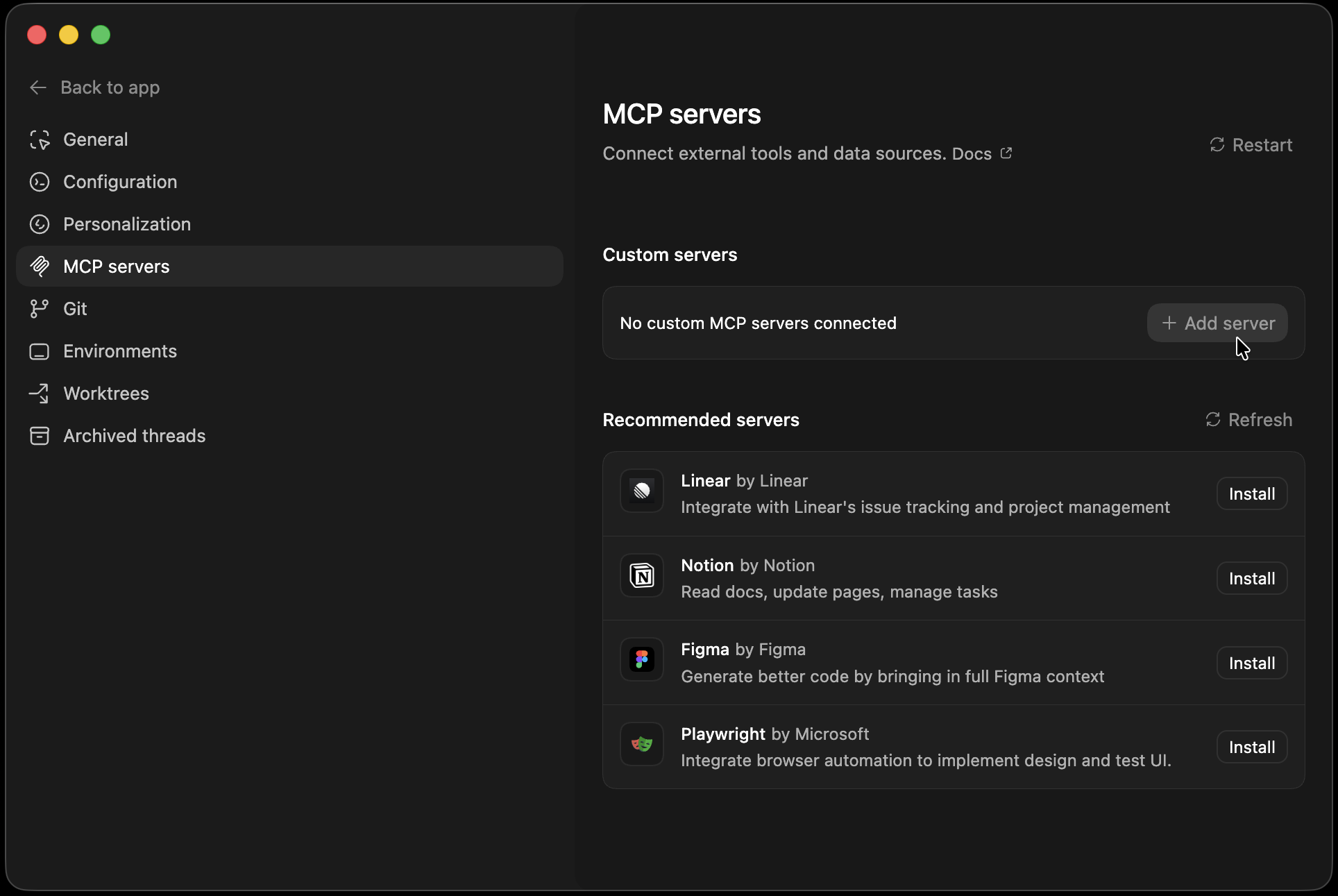The image size is (1338, 896).
Task: Click the external link icon after Docs
Action: [x=1006, y=153]
